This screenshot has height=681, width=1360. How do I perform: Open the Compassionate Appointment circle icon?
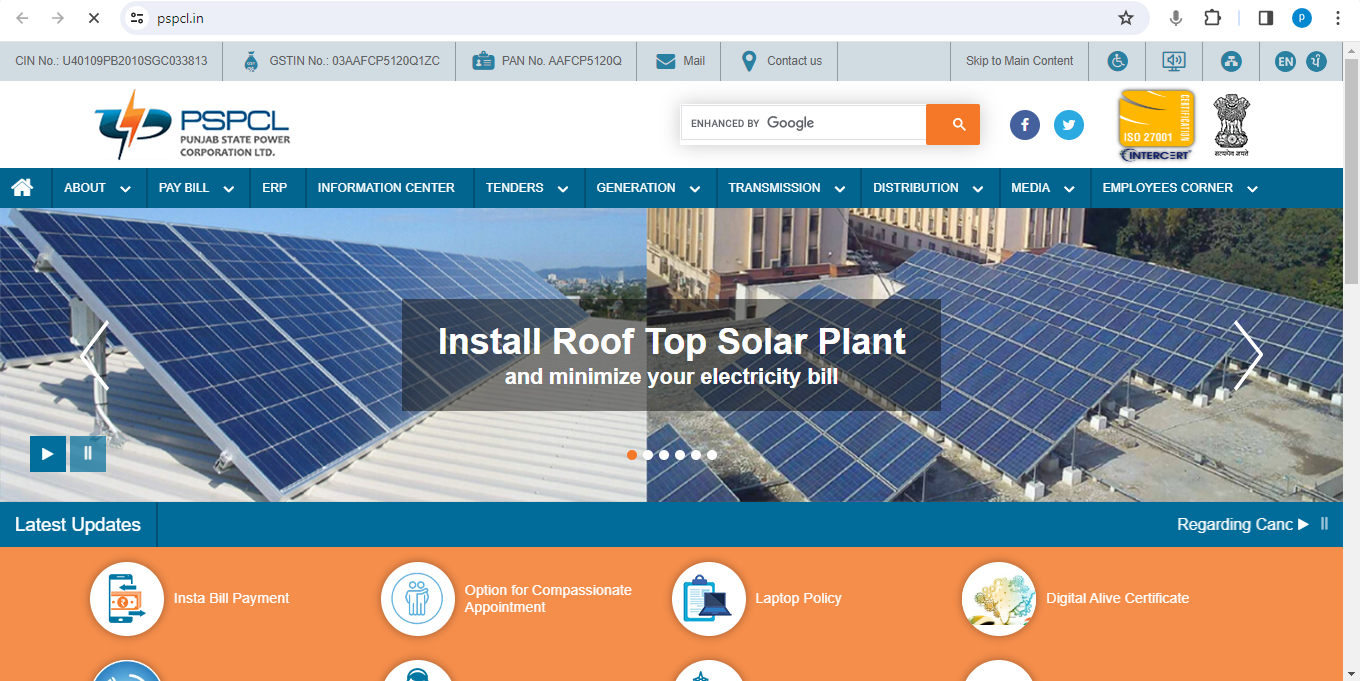418,599
